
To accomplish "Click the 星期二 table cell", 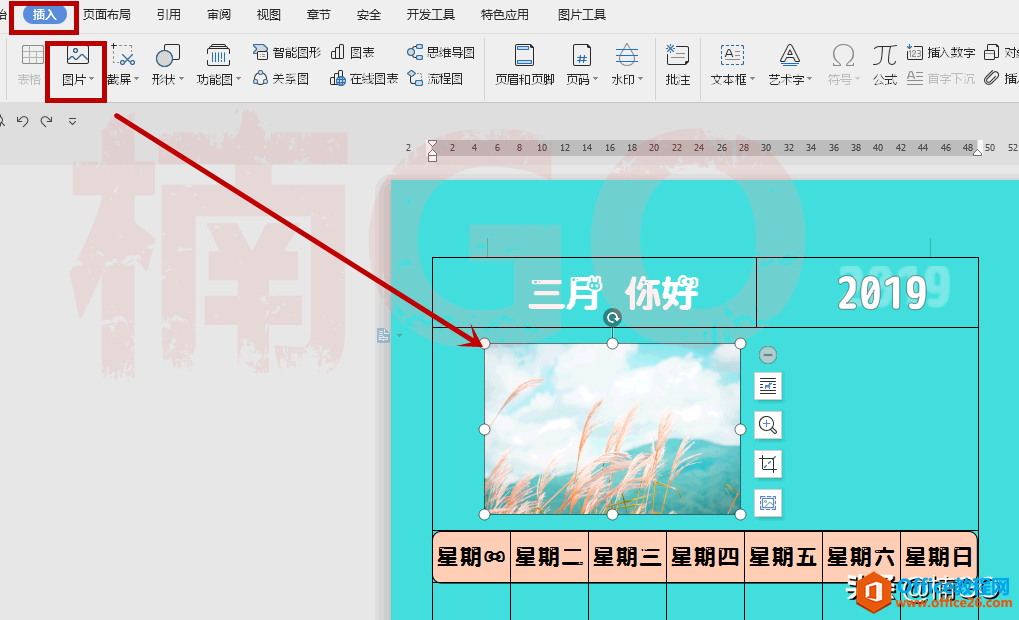I will (549, 557).
